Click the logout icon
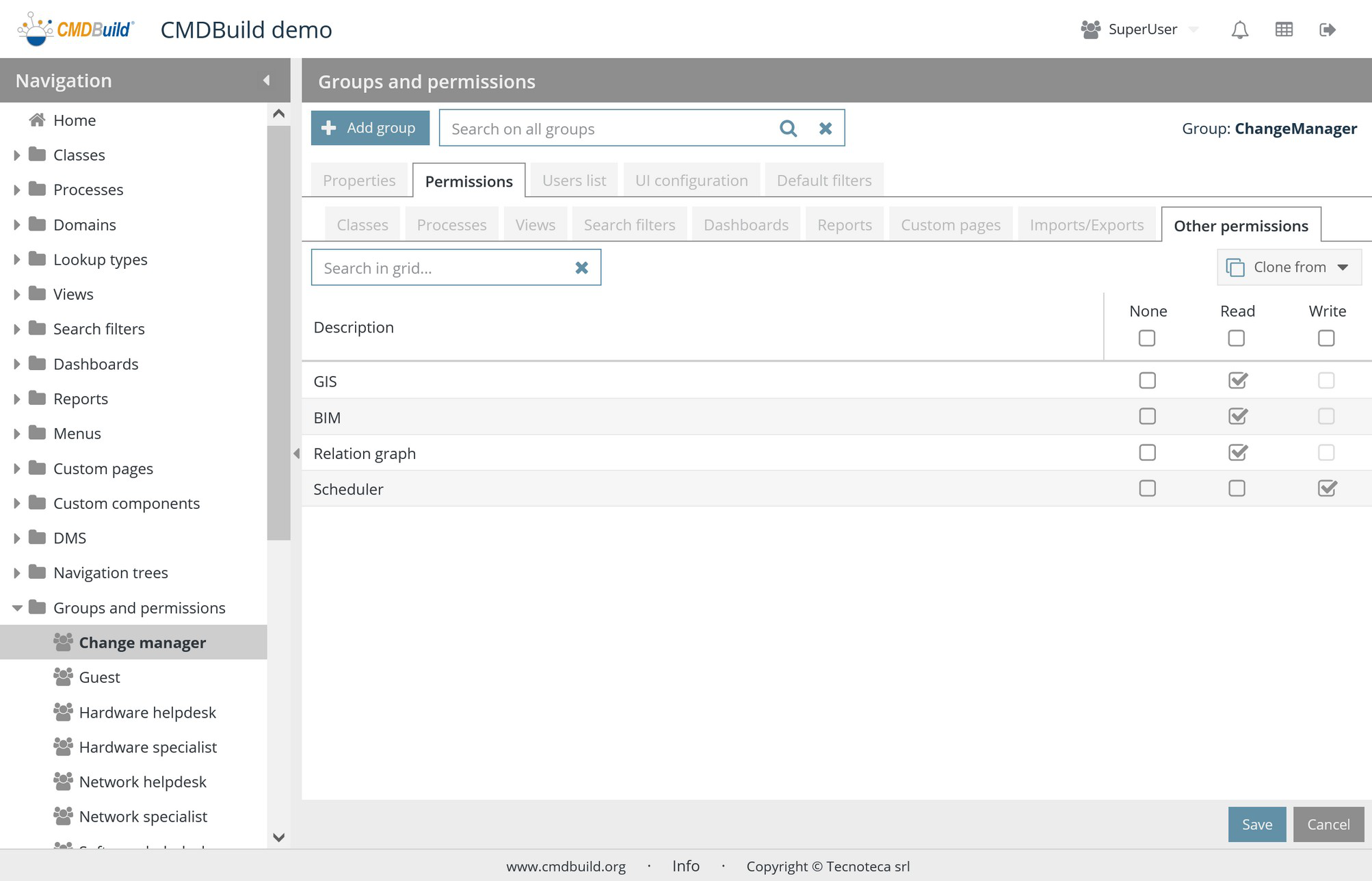Screen dimensions: 1372x881 click(x=1327, y=29)
